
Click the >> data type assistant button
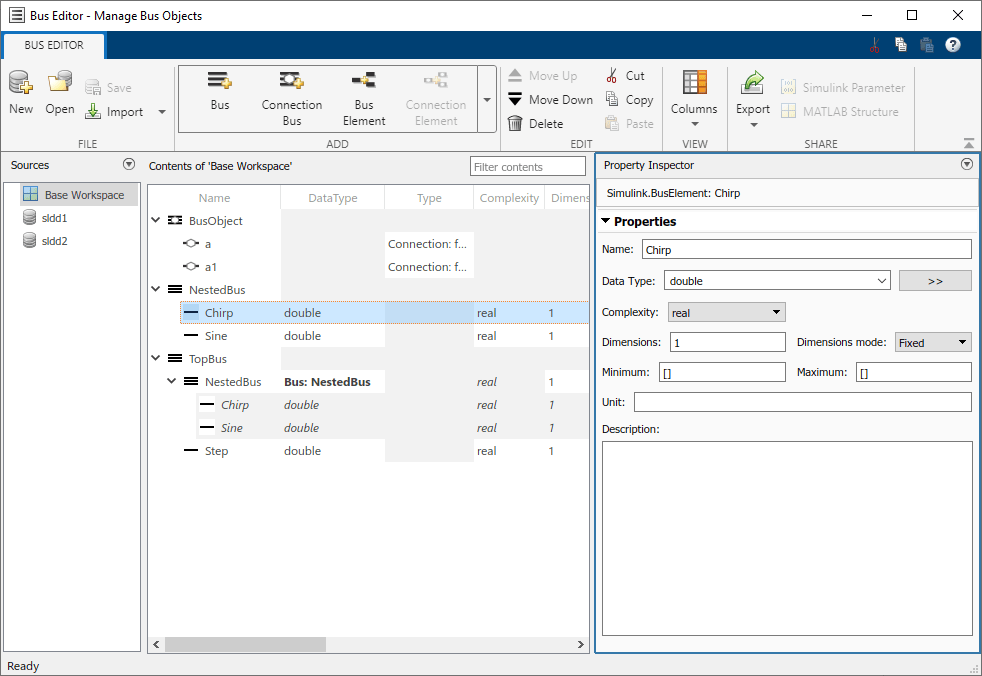point(935,281)
